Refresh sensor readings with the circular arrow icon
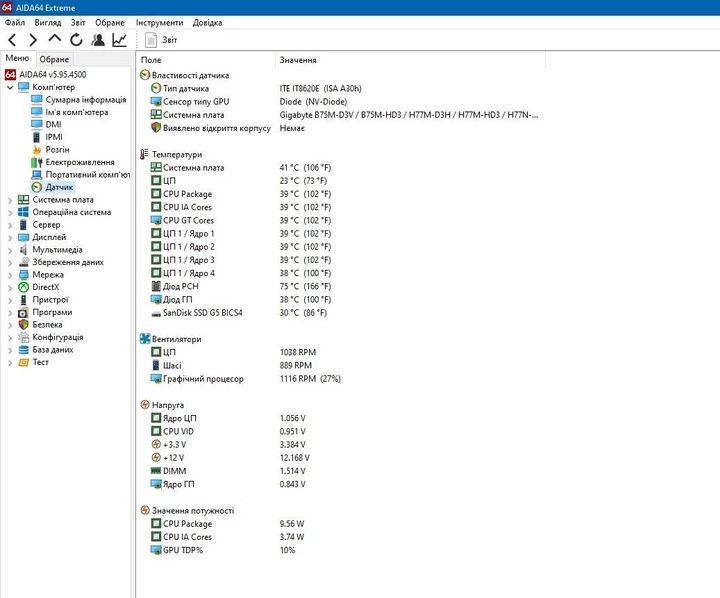This screenshot has height=598, width=720. point(76,40)
